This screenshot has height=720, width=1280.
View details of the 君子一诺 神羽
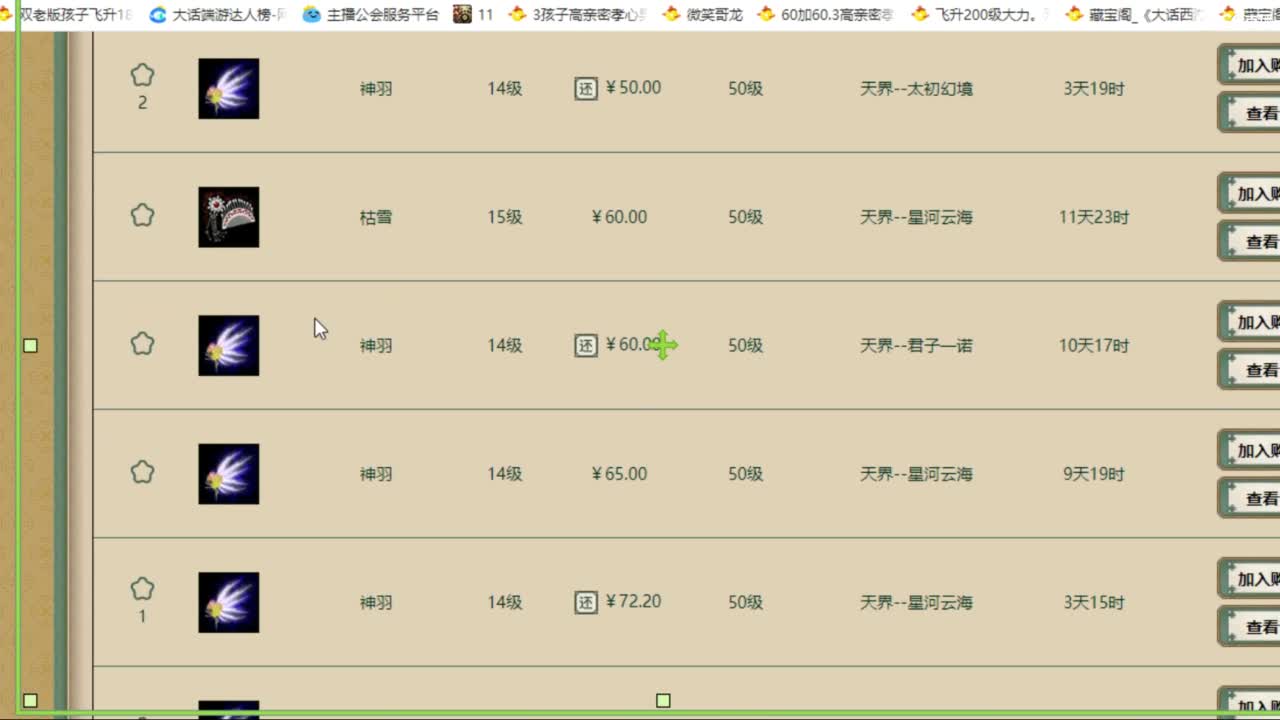click(1250, 370)
